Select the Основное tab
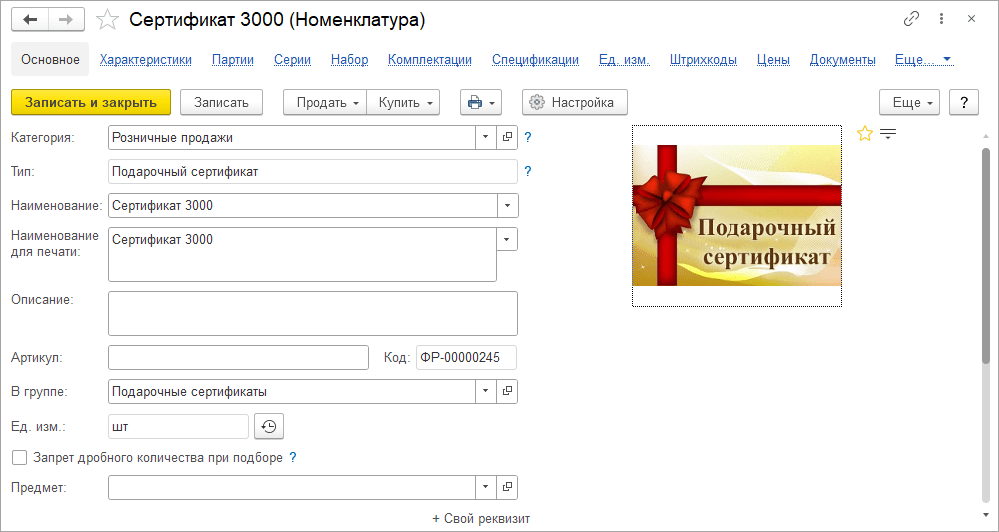999x532 pixels. 50,59
